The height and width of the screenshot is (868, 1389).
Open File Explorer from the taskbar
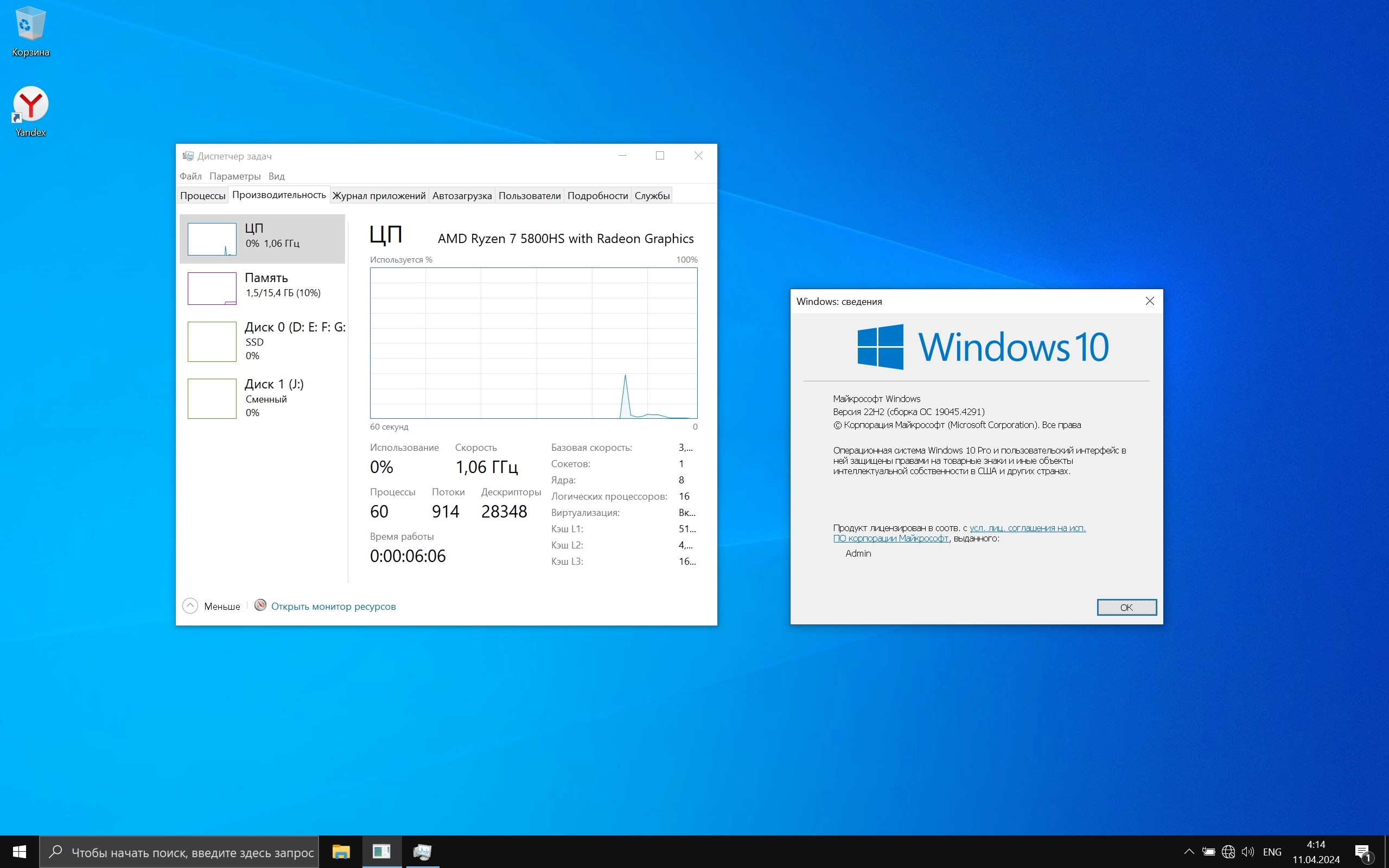pyautogui.click(x=341, y=852)
